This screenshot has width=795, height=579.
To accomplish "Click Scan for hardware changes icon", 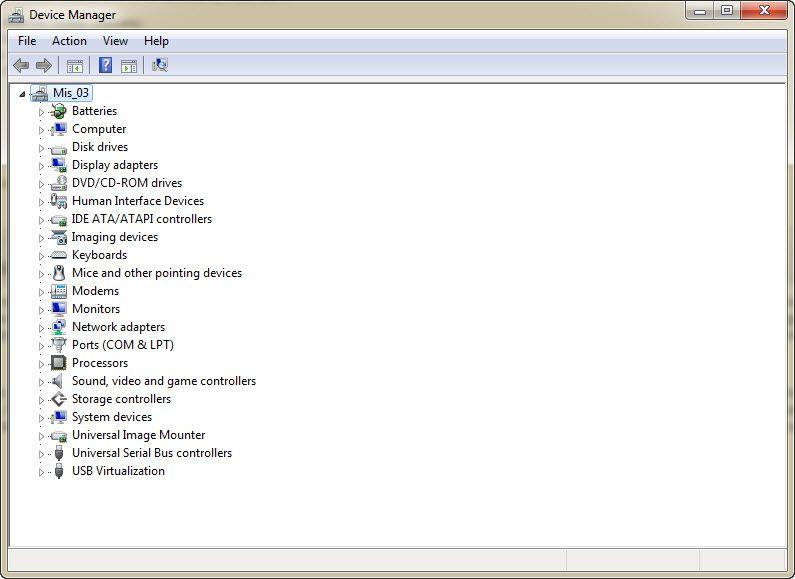I will point(160,65).
